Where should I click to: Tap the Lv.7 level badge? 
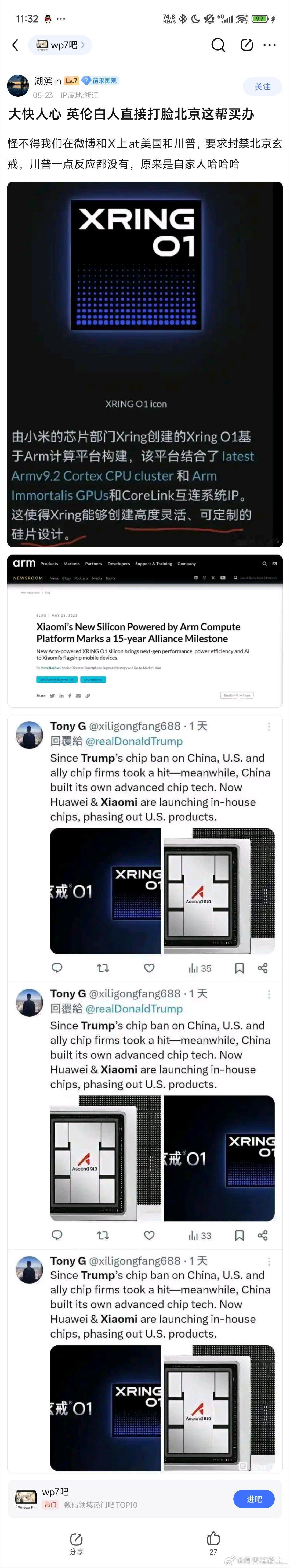71,81
